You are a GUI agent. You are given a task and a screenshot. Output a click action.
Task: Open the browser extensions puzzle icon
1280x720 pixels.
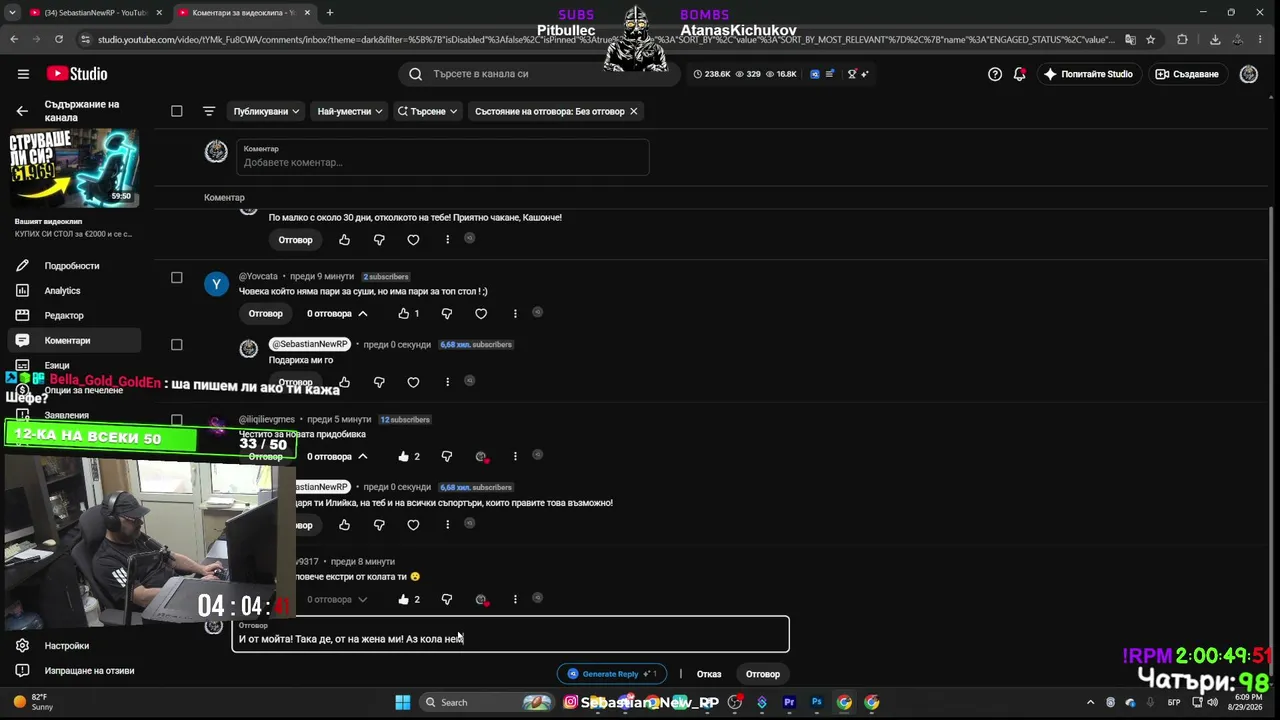1182,39
